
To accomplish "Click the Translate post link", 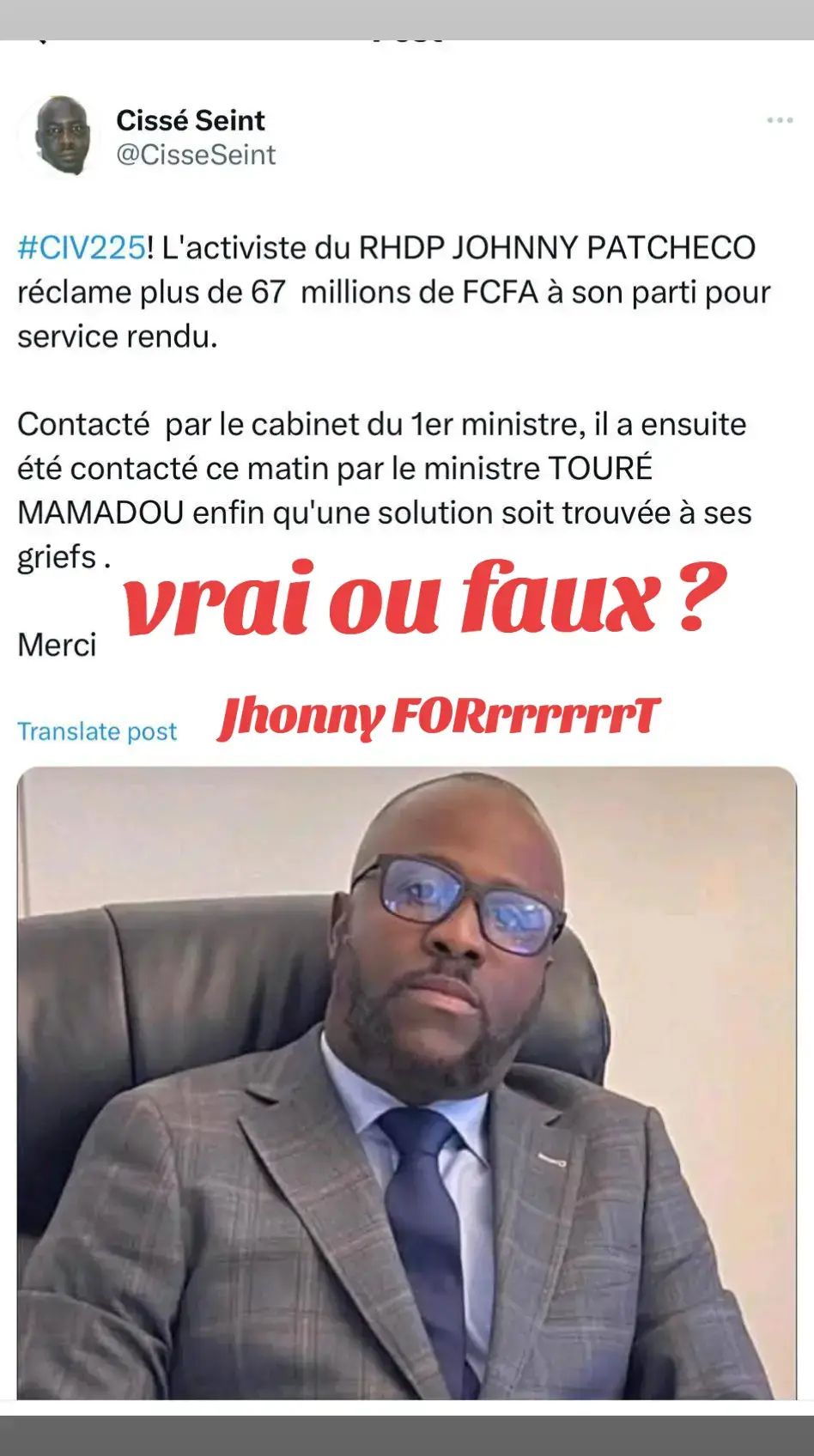I will (x=97, y=731).
